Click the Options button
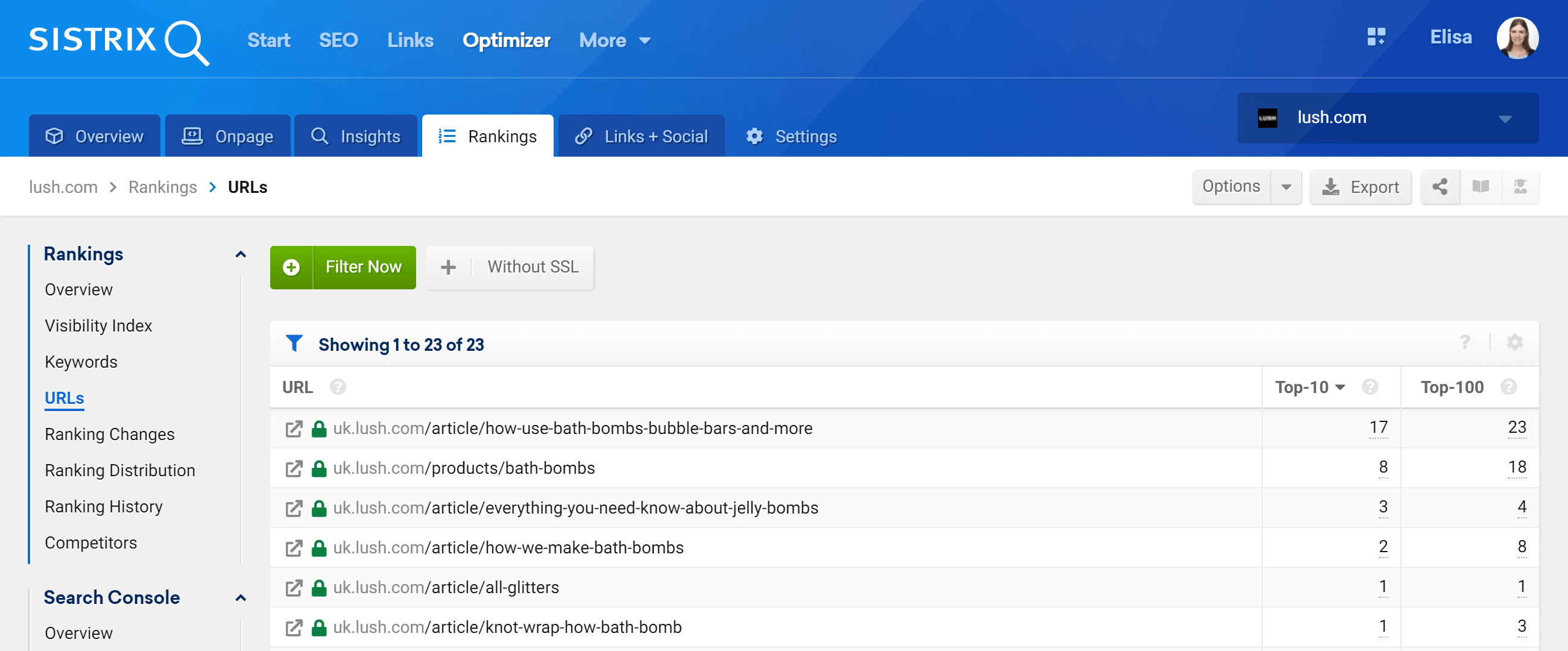The width and height of the screenshot is (1568, 651). point(1231,187)
